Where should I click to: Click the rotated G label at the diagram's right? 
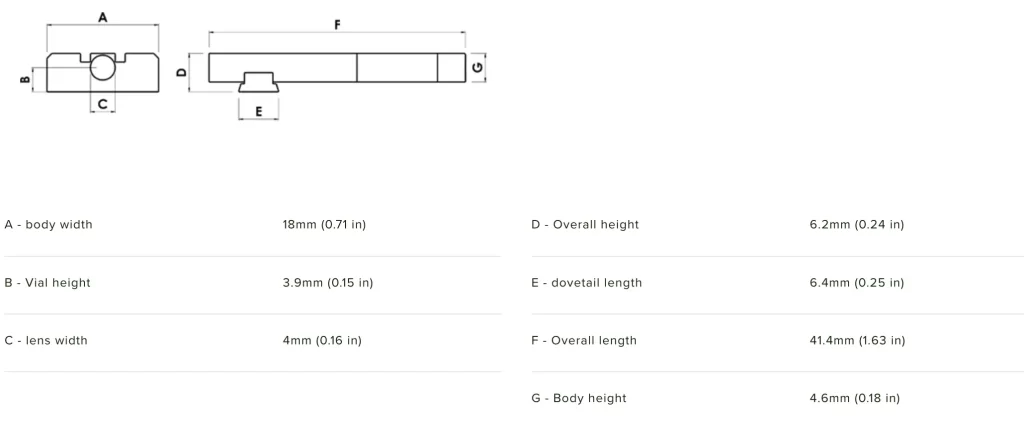[x=478, y=67]
